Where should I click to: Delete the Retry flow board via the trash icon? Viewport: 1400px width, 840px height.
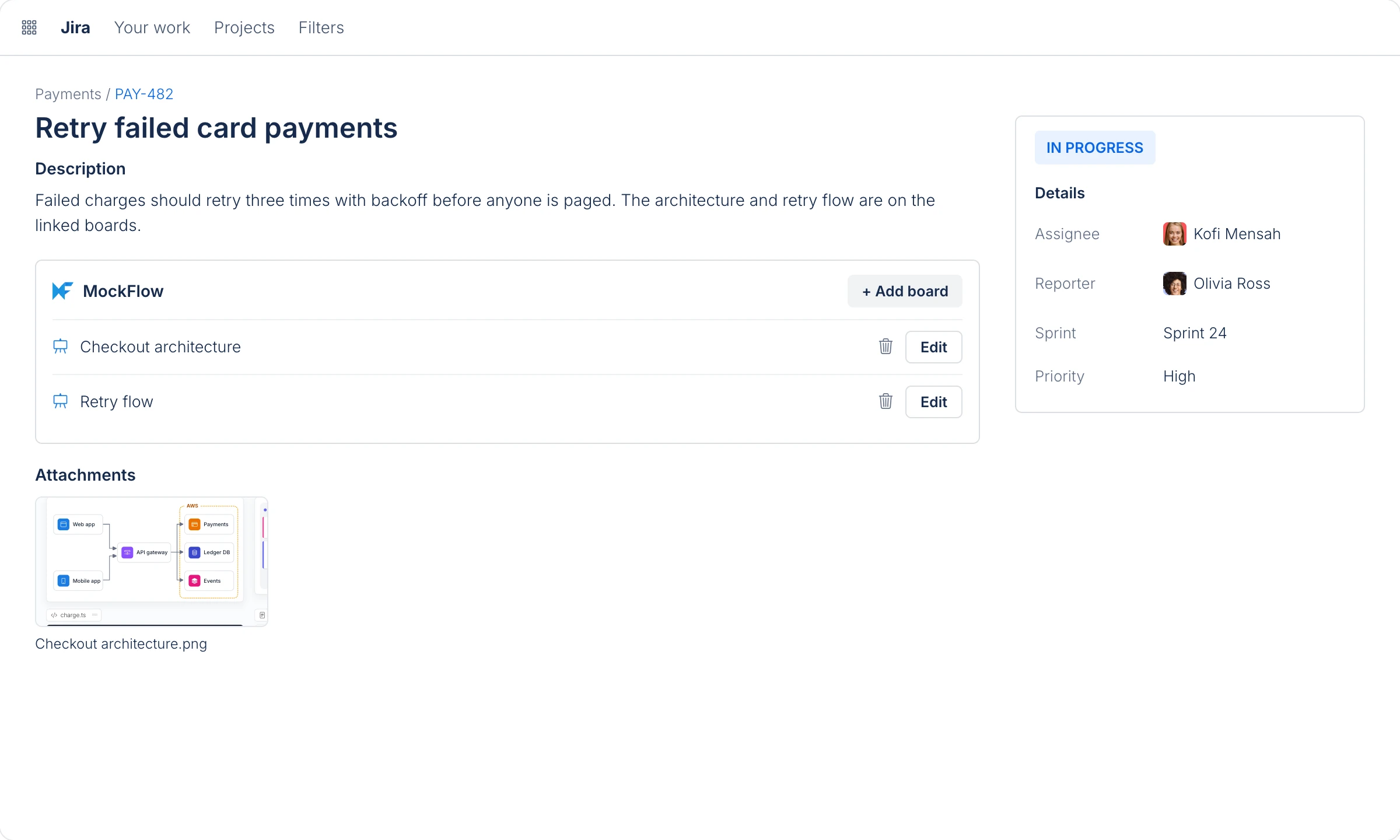tap(885, 401)
